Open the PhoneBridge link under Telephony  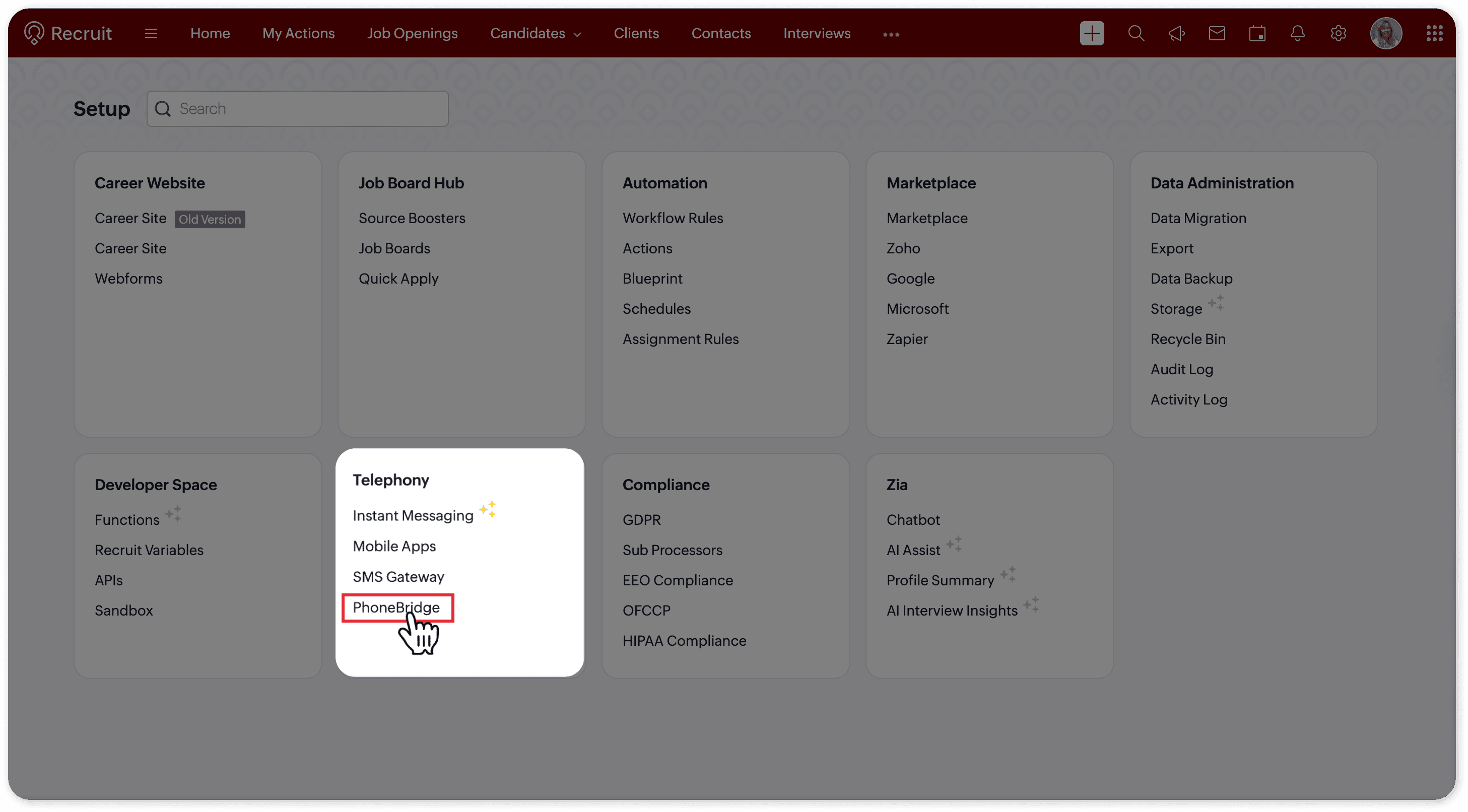pyautogui.click(x=396, y=607)
